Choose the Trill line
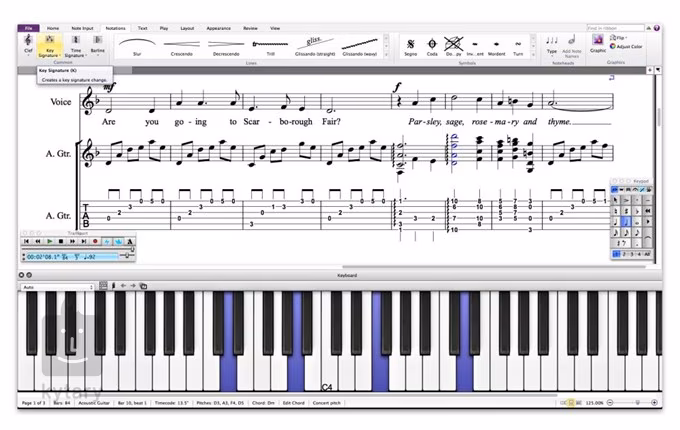 269,46
